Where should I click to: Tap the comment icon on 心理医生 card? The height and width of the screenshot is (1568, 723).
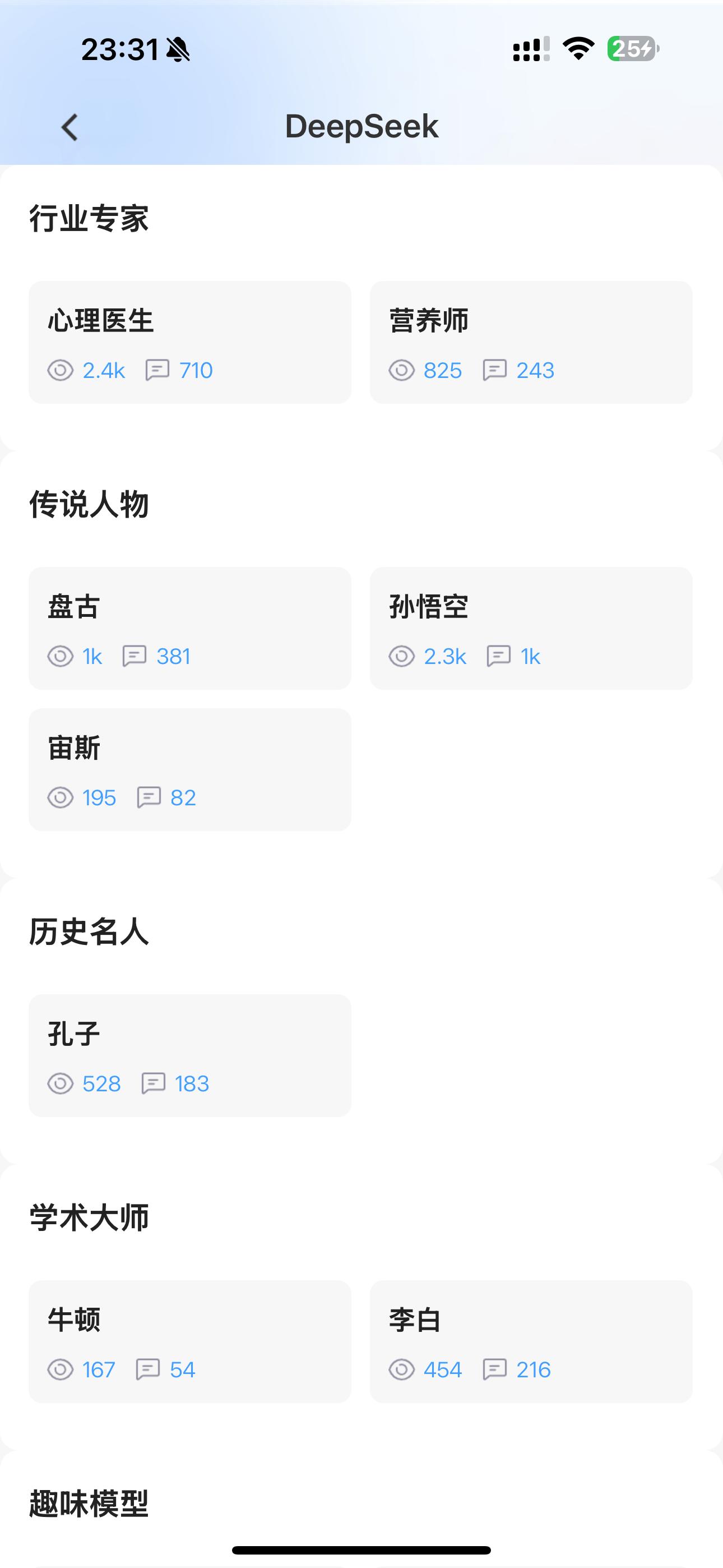coord(157,370)
